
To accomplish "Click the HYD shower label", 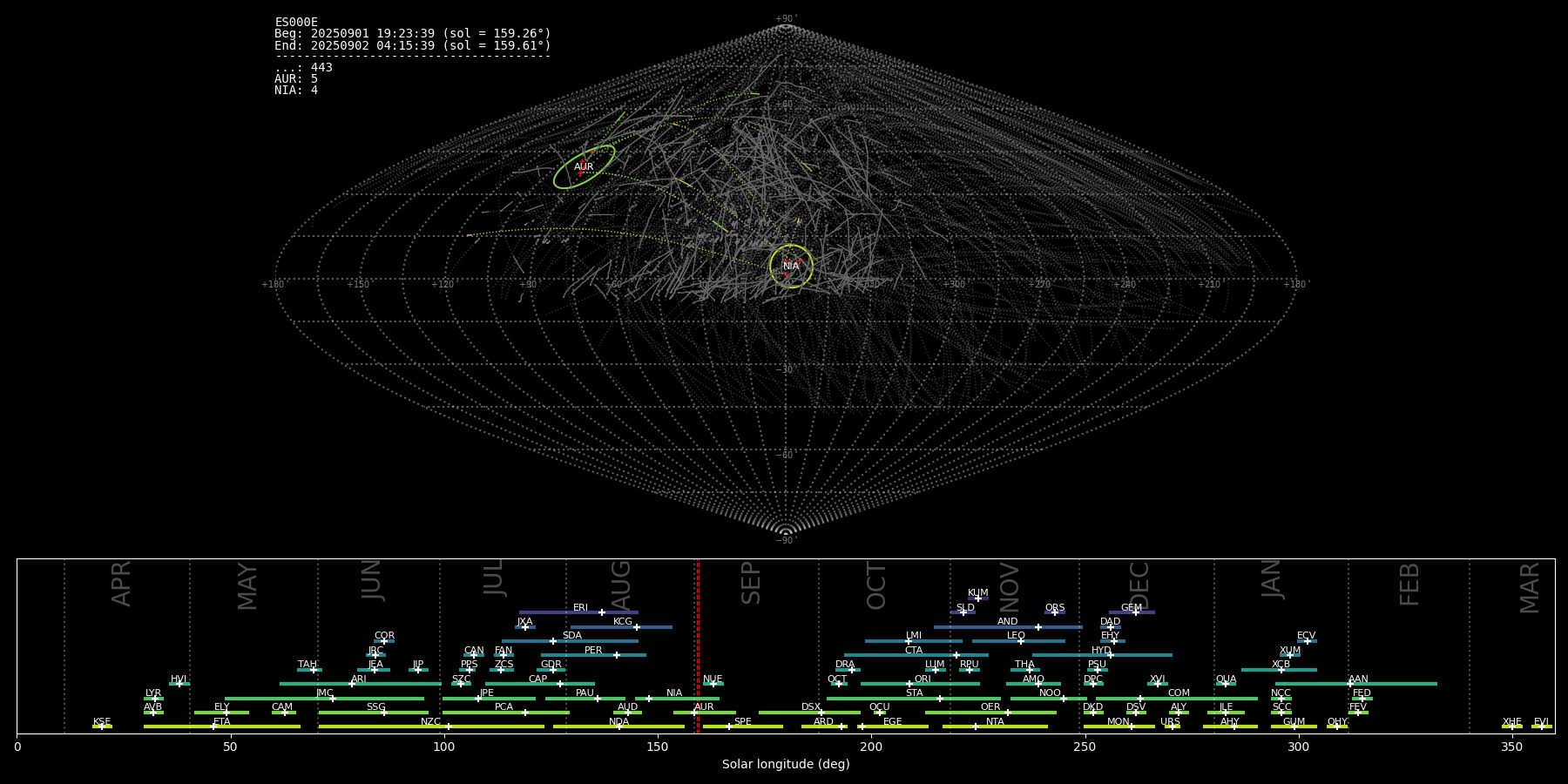I will click(x=1101, y=651).
